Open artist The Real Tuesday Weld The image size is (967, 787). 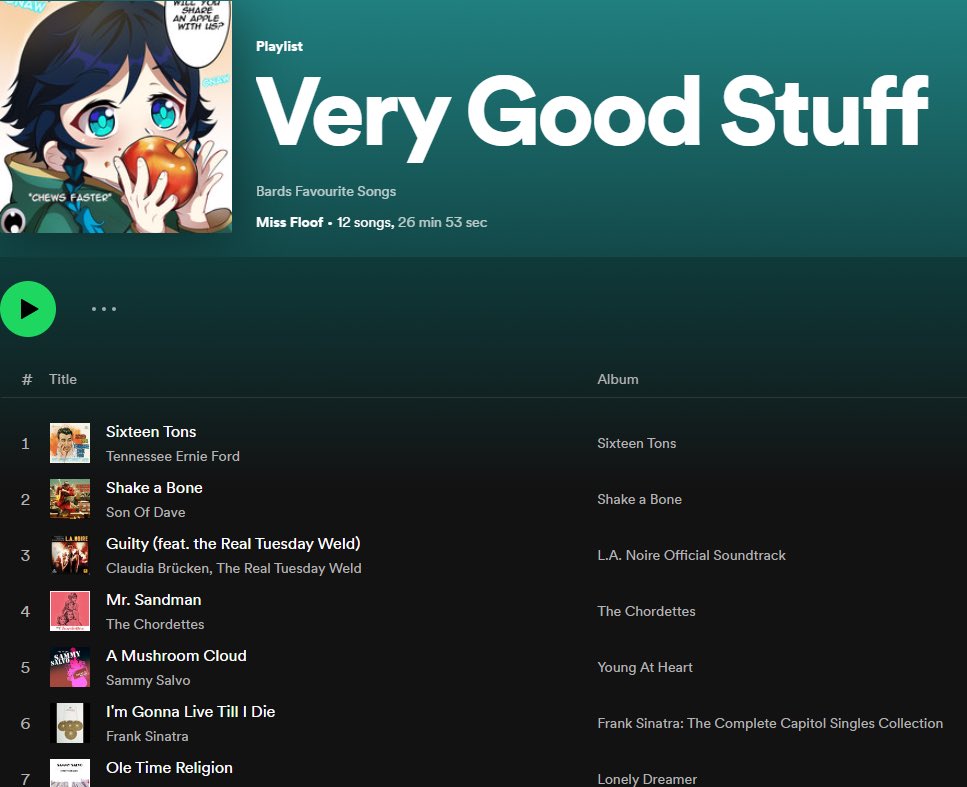tap(289, 569)
